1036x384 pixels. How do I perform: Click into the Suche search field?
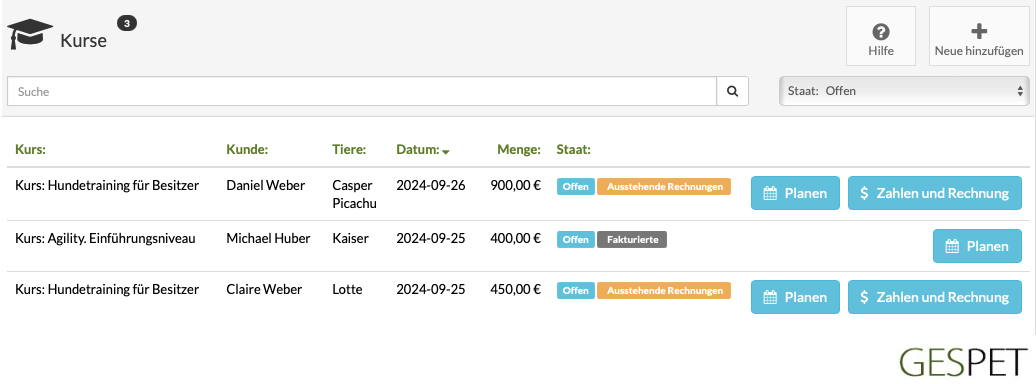coord(362,91)
